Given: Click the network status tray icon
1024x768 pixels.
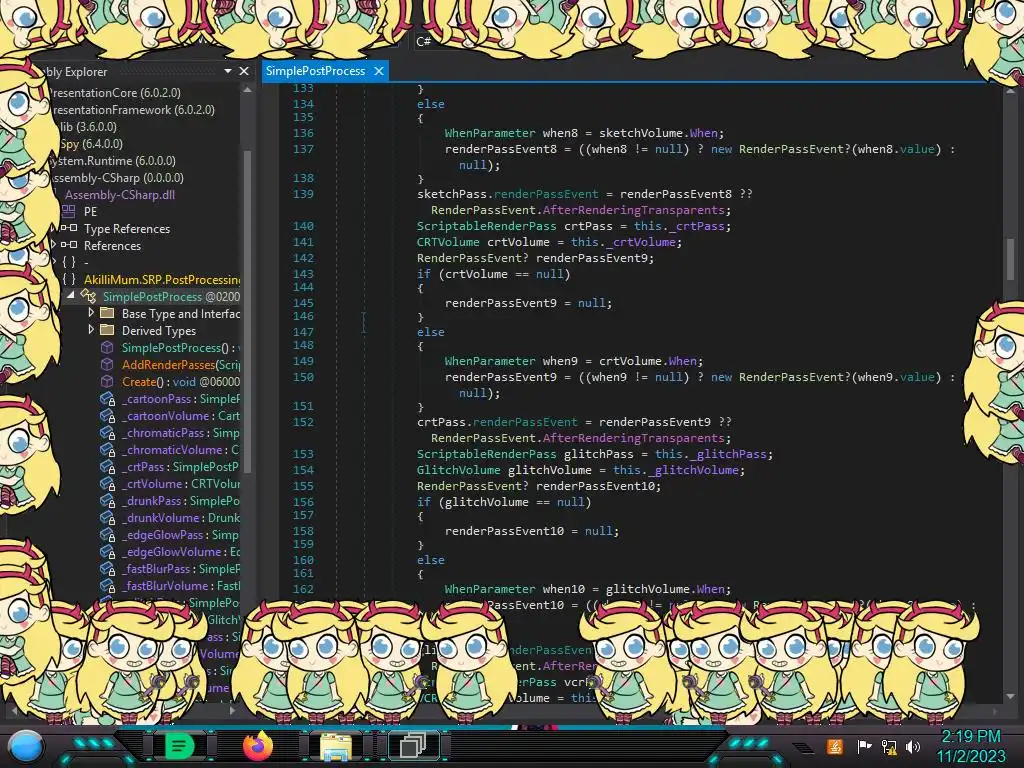Looking at the screenshot, I should point(888,746).
